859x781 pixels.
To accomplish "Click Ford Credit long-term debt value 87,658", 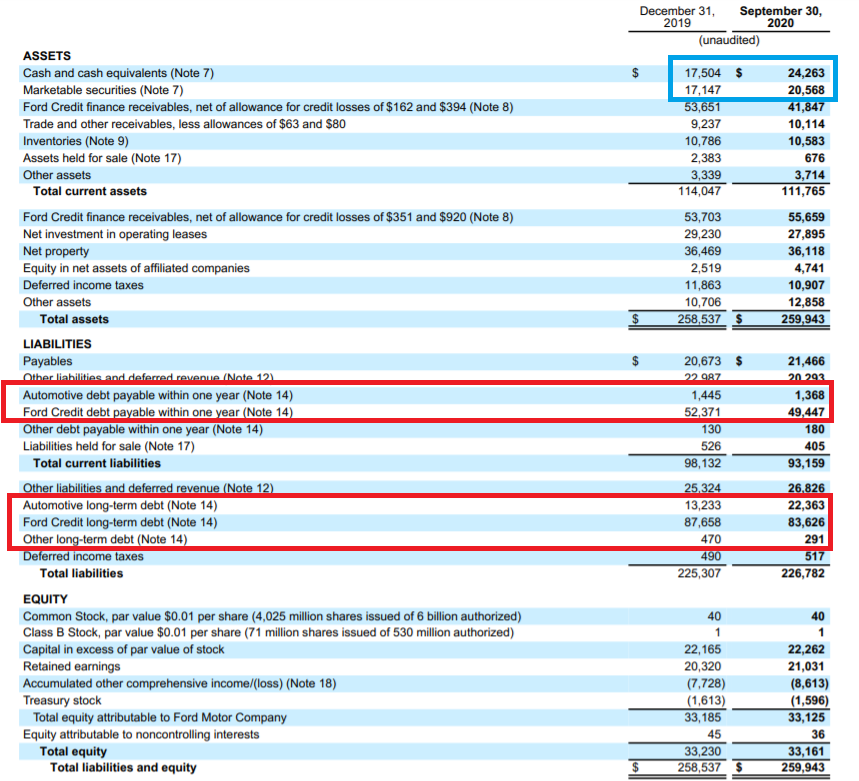I will tap(702, 522).
